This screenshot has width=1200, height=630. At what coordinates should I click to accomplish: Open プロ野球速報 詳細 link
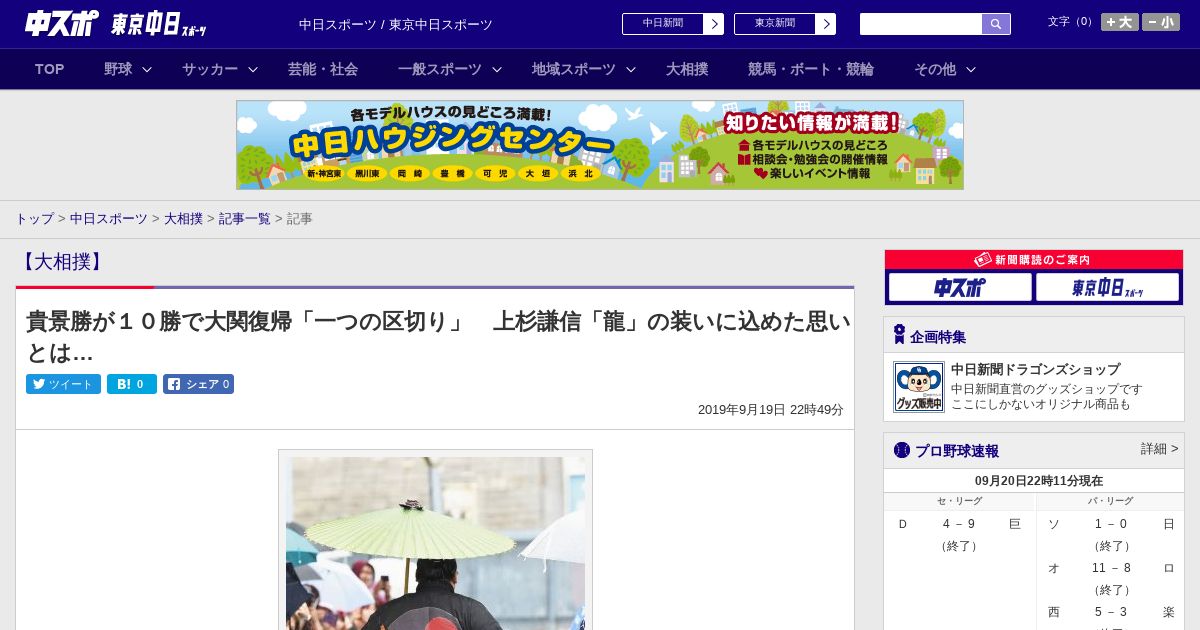click(x=1160, y=449)
